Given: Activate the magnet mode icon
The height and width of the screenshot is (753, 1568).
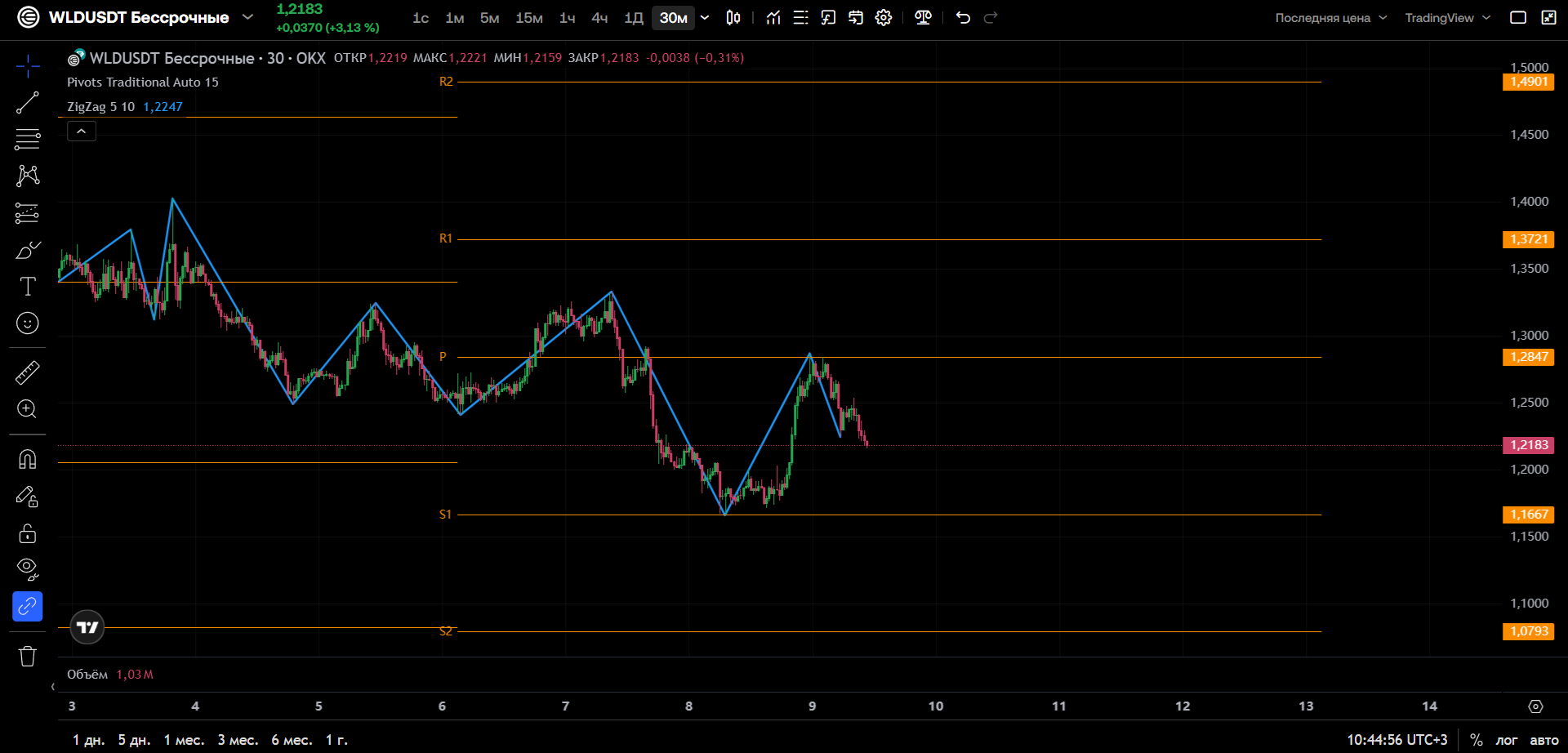Looking at the screenshot, I should coord(27,459).
